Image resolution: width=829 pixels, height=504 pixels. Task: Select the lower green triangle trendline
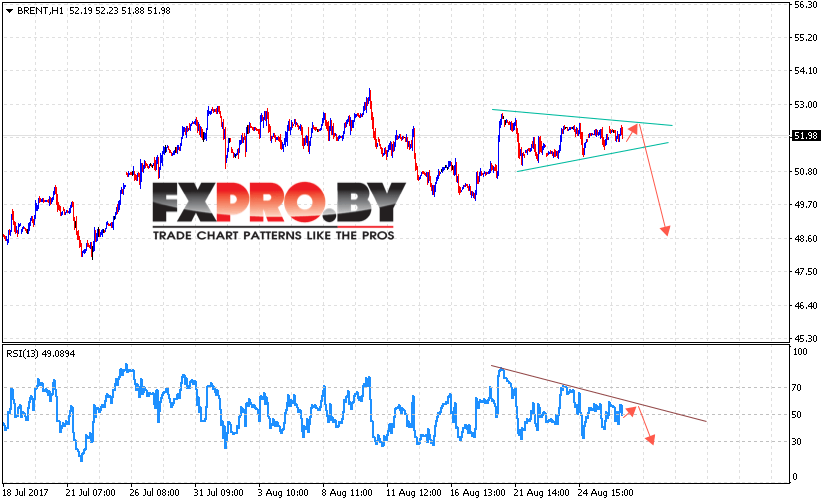coord(593,157)
